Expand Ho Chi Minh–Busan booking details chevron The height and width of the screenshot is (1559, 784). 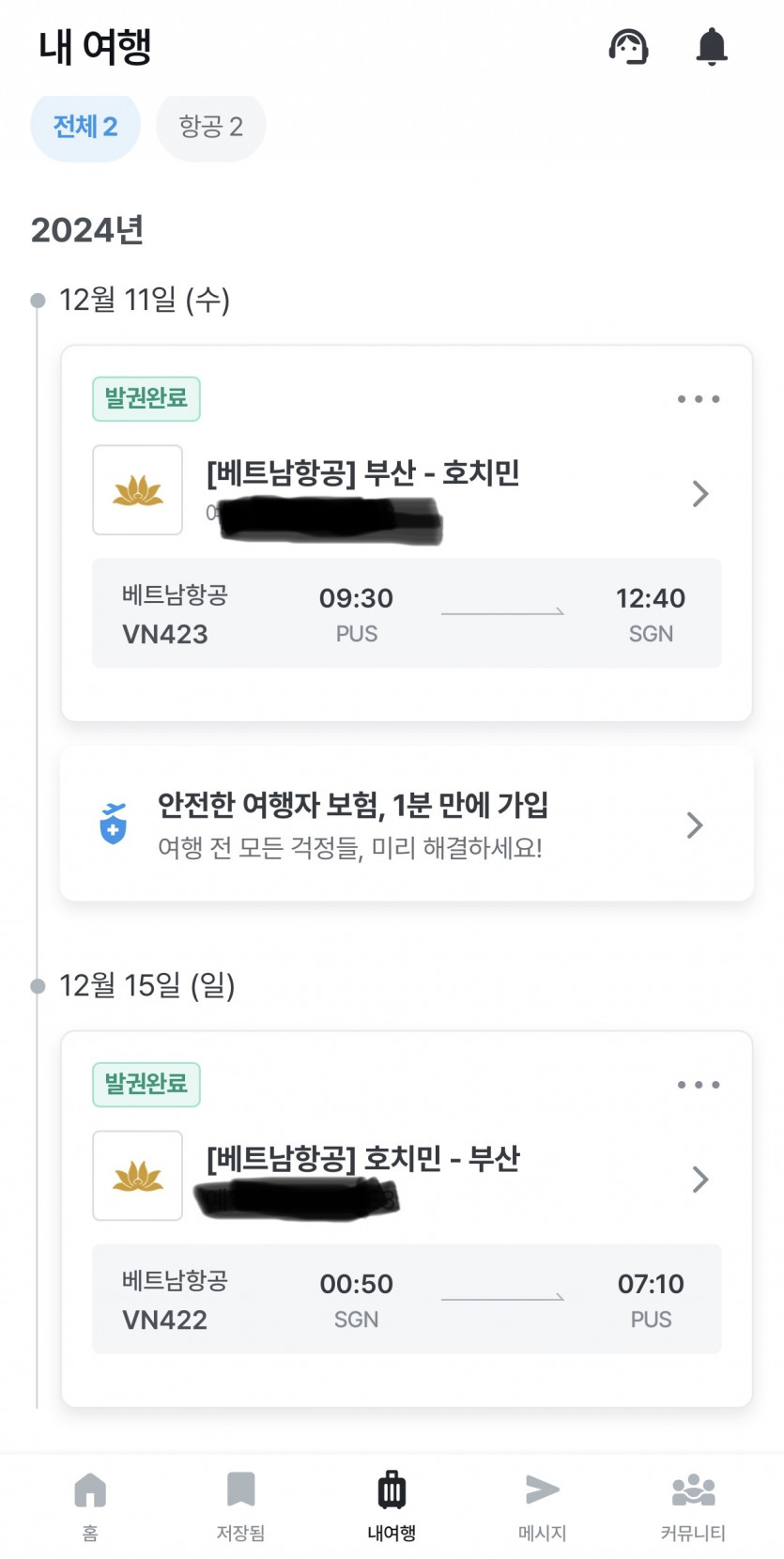(x=699, y=1180)
